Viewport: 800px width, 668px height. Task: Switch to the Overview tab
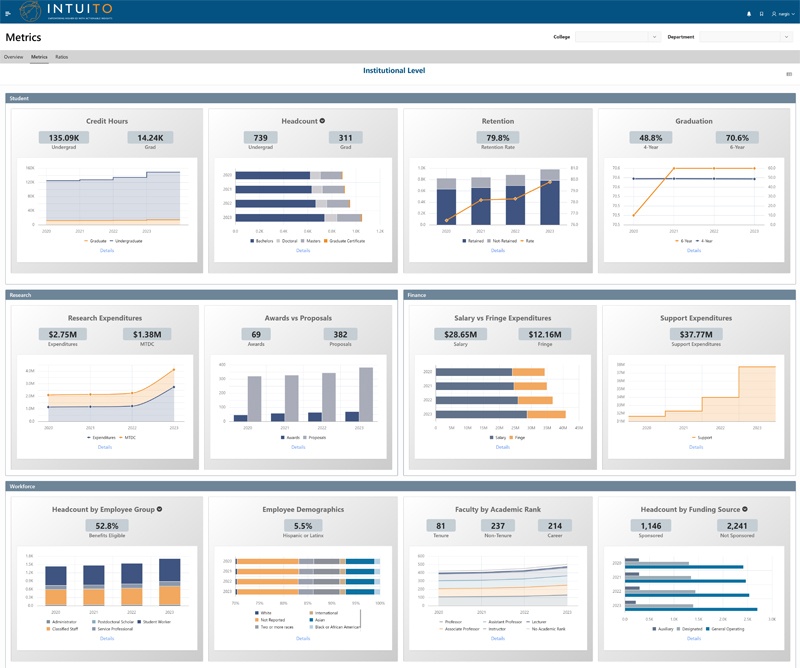[13, 57]
